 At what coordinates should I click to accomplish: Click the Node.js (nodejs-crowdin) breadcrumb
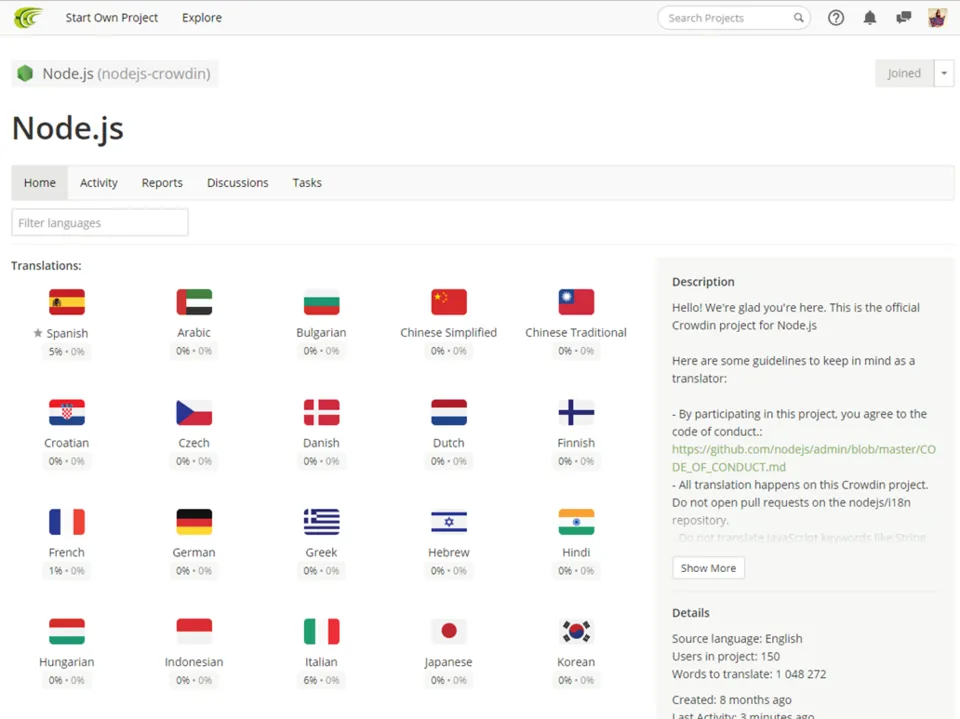coord(114,73)
